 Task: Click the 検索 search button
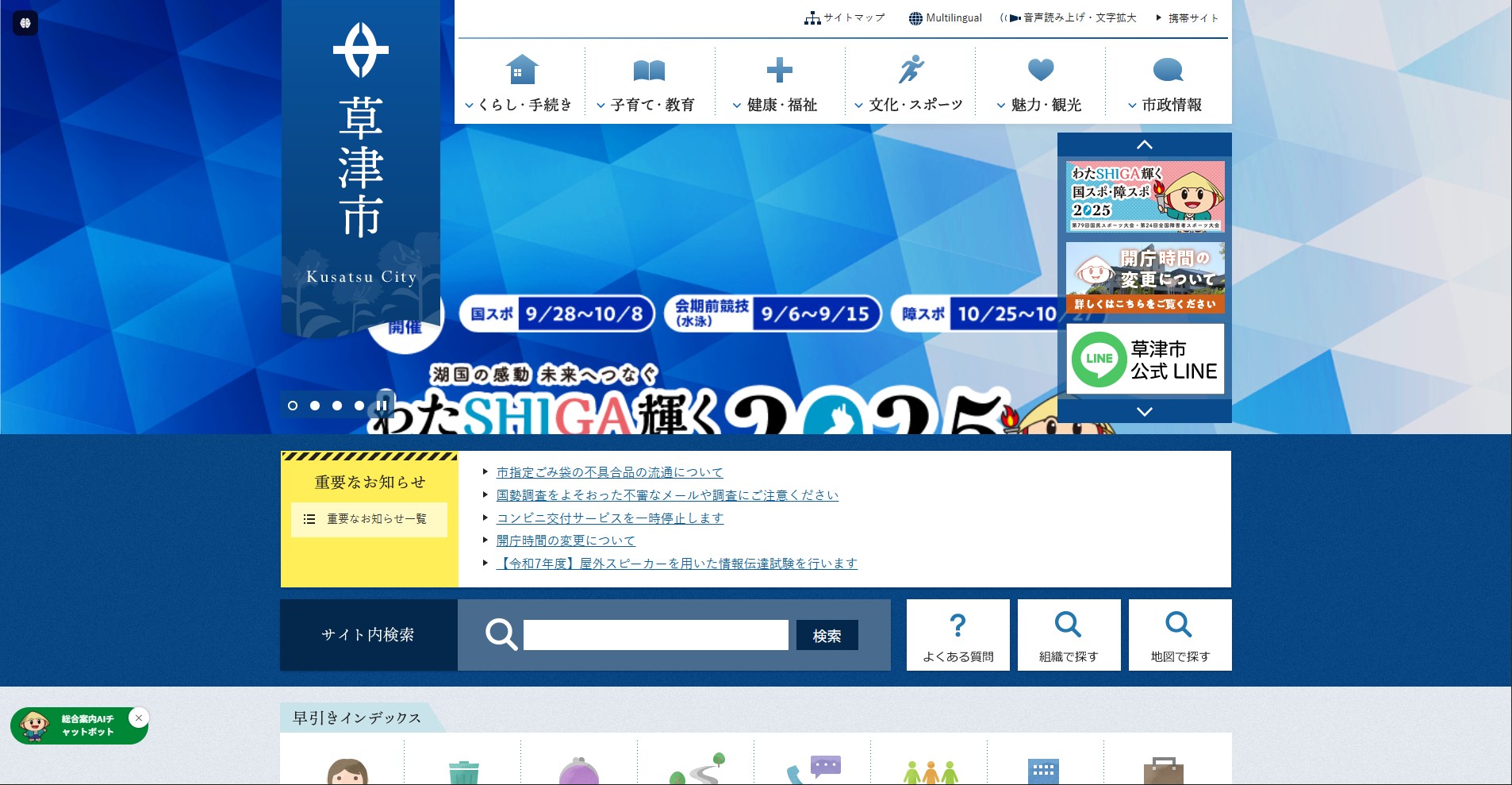(827, 635)
